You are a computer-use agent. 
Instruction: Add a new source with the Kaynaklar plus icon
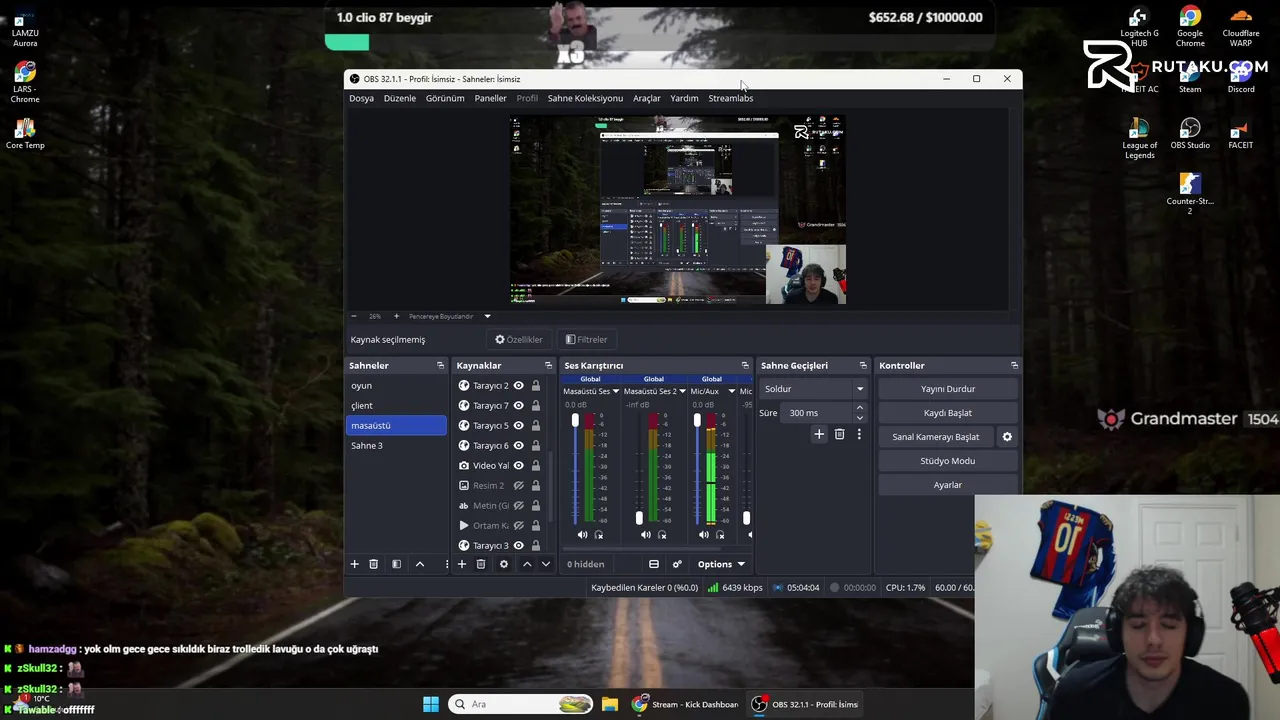click(x=462, y=564)
